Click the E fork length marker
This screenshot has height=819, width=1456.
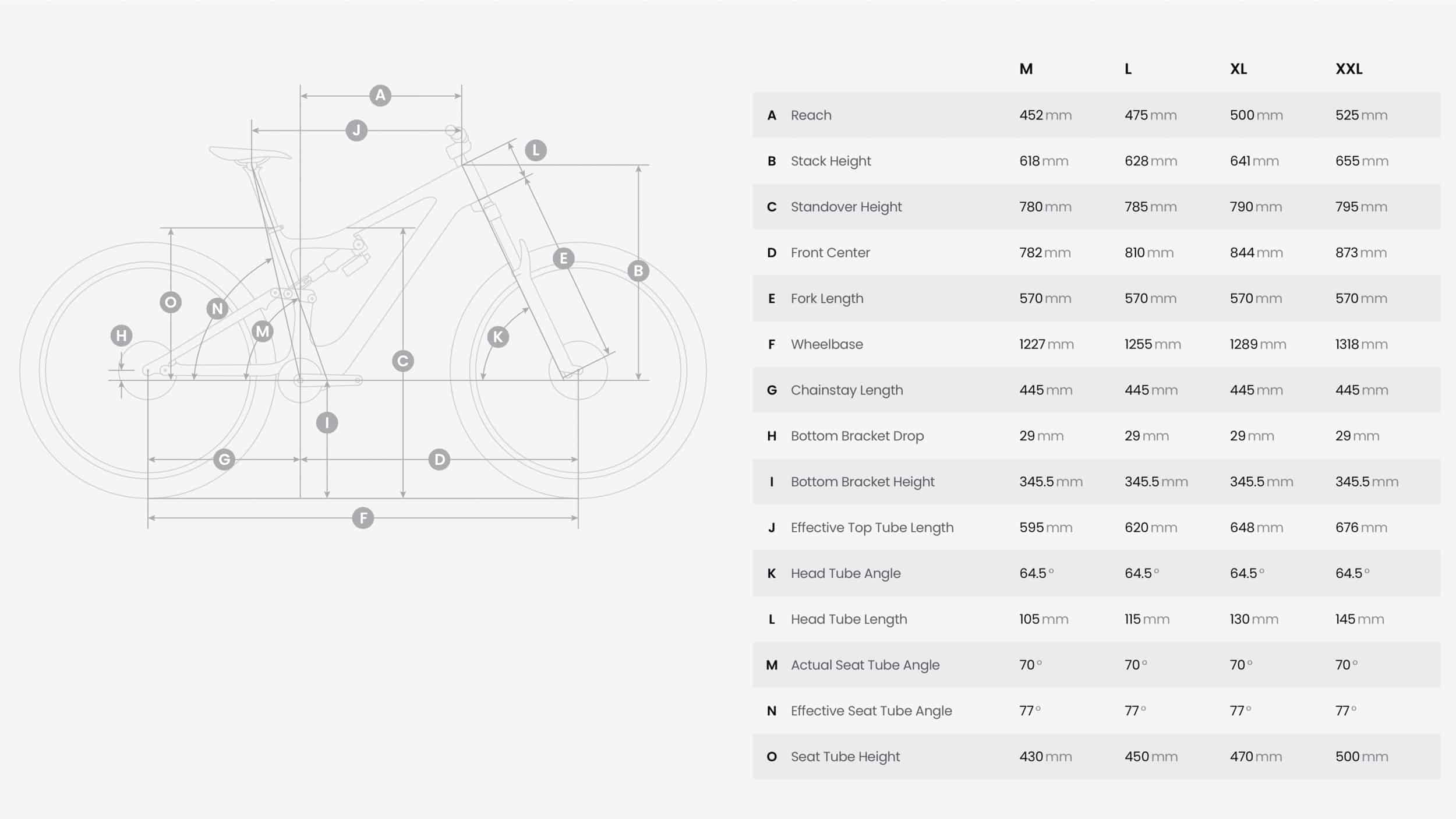[x=563, y=258]
